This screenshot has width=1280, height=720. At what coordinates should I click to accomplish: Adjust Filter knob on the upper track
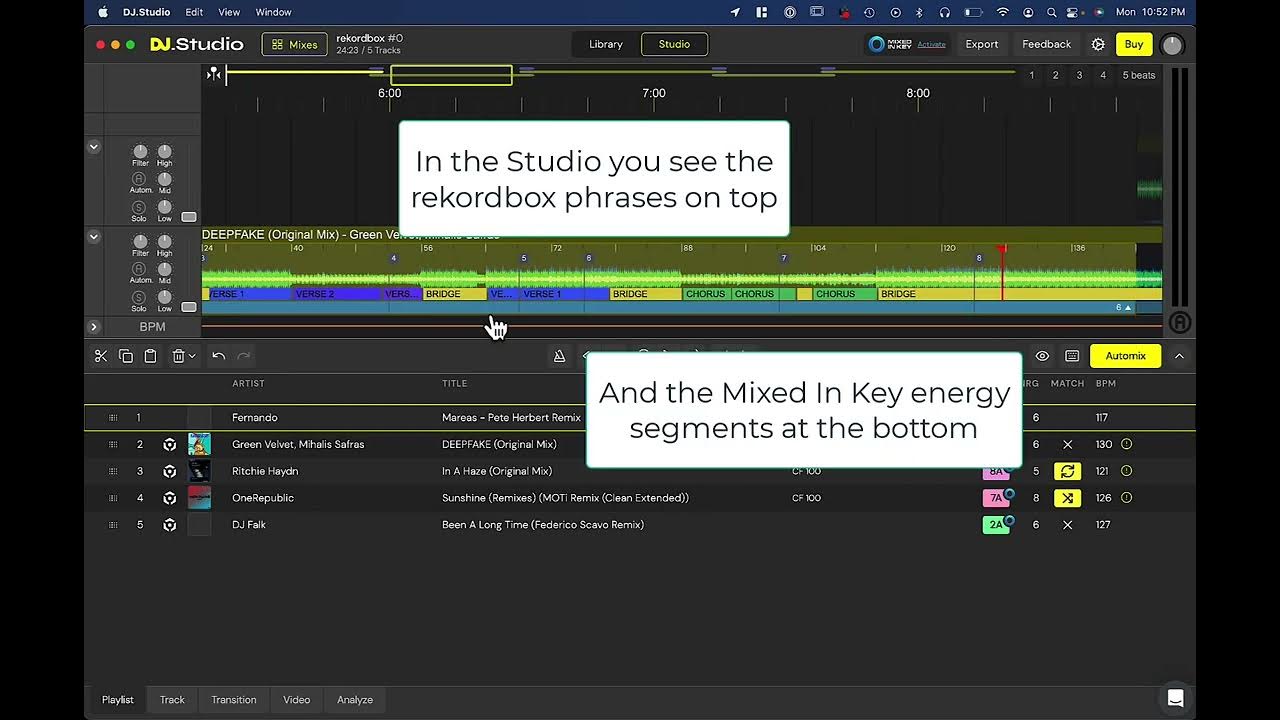(x=140, y=151)
